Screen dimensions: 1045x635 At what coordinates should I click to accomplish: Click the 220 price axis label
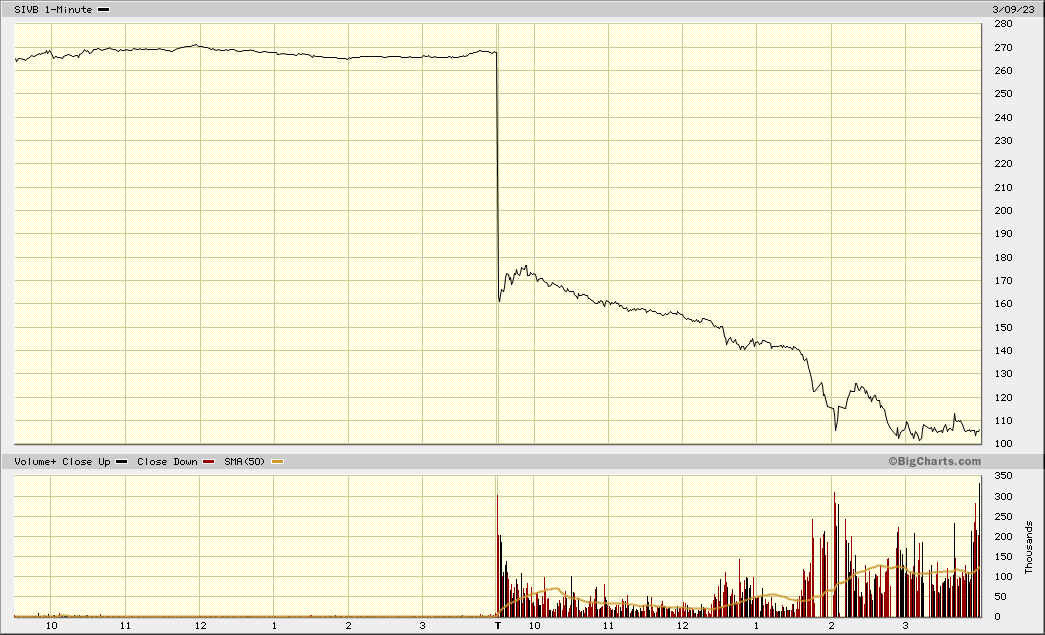point(1003,164)
